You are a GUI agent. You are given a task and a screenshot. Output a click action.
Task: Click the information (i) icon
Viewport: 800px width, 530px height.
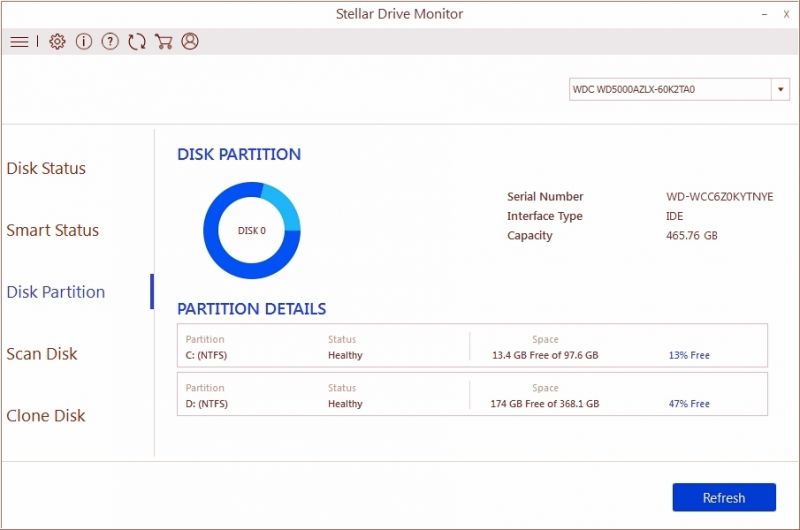click(84, 41)
